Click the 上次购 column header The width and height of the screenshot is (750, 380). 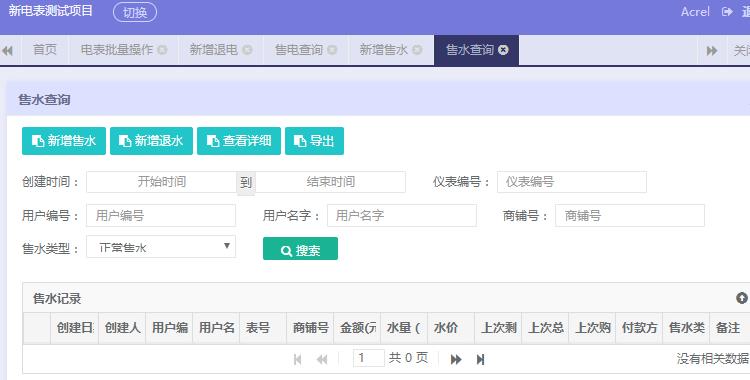[x=592, y=328]
